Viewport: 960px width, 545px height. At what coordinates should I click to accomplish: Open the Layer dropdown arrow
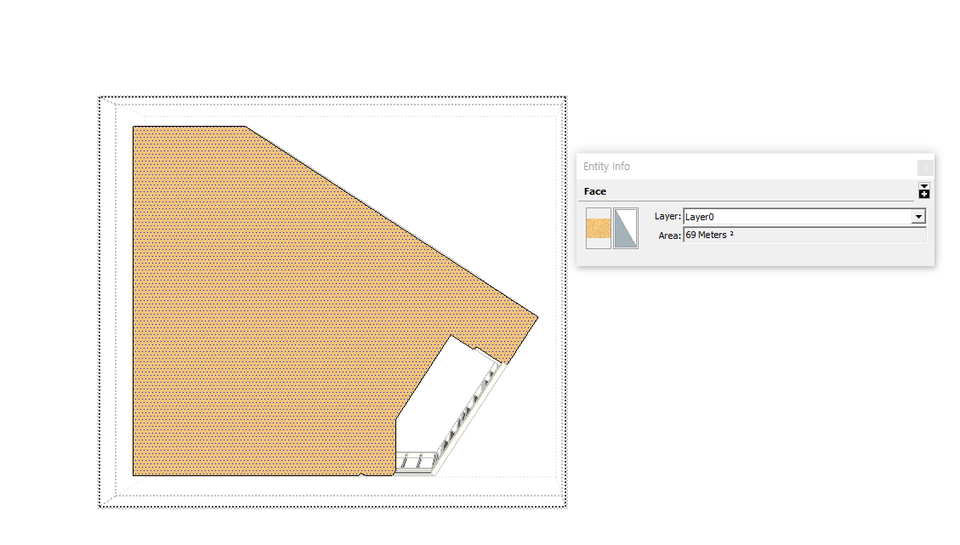[x=918, y=217]
